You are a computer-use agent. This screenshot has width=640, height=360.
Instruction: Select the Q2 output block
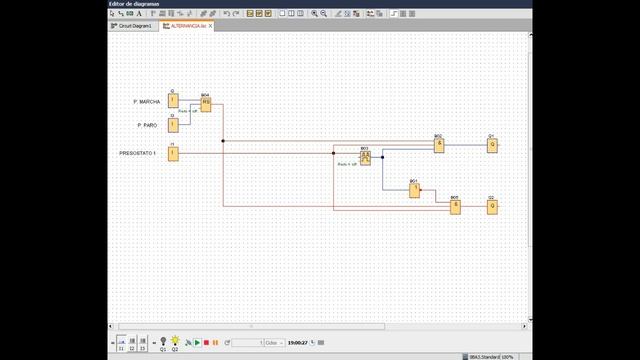(x=492, y=207)
